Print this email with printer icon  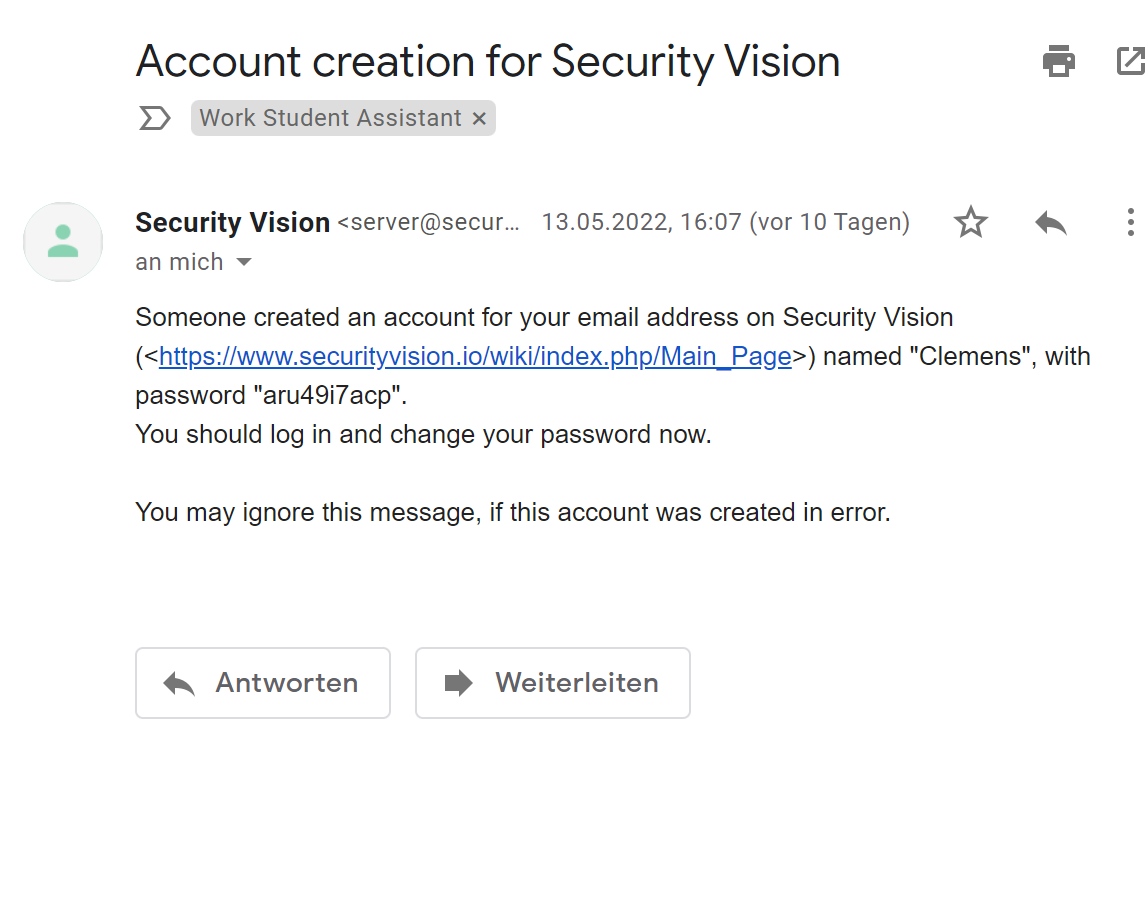point(1058,61)
